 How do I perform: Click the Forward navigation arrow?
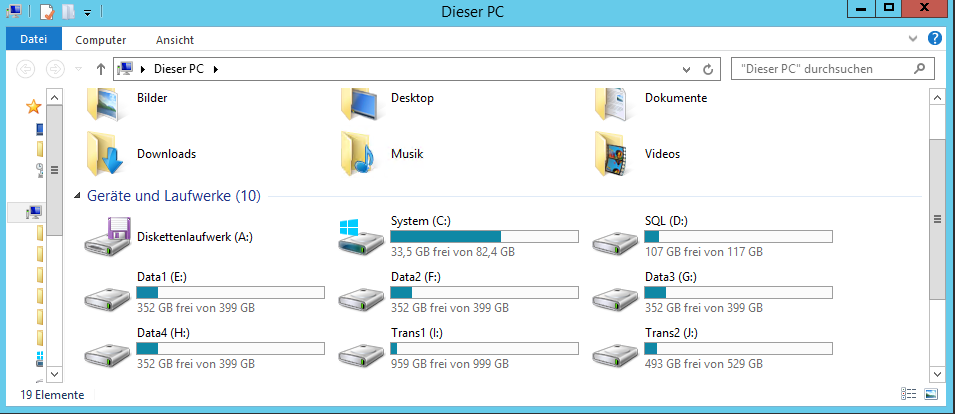pos(55,69)
